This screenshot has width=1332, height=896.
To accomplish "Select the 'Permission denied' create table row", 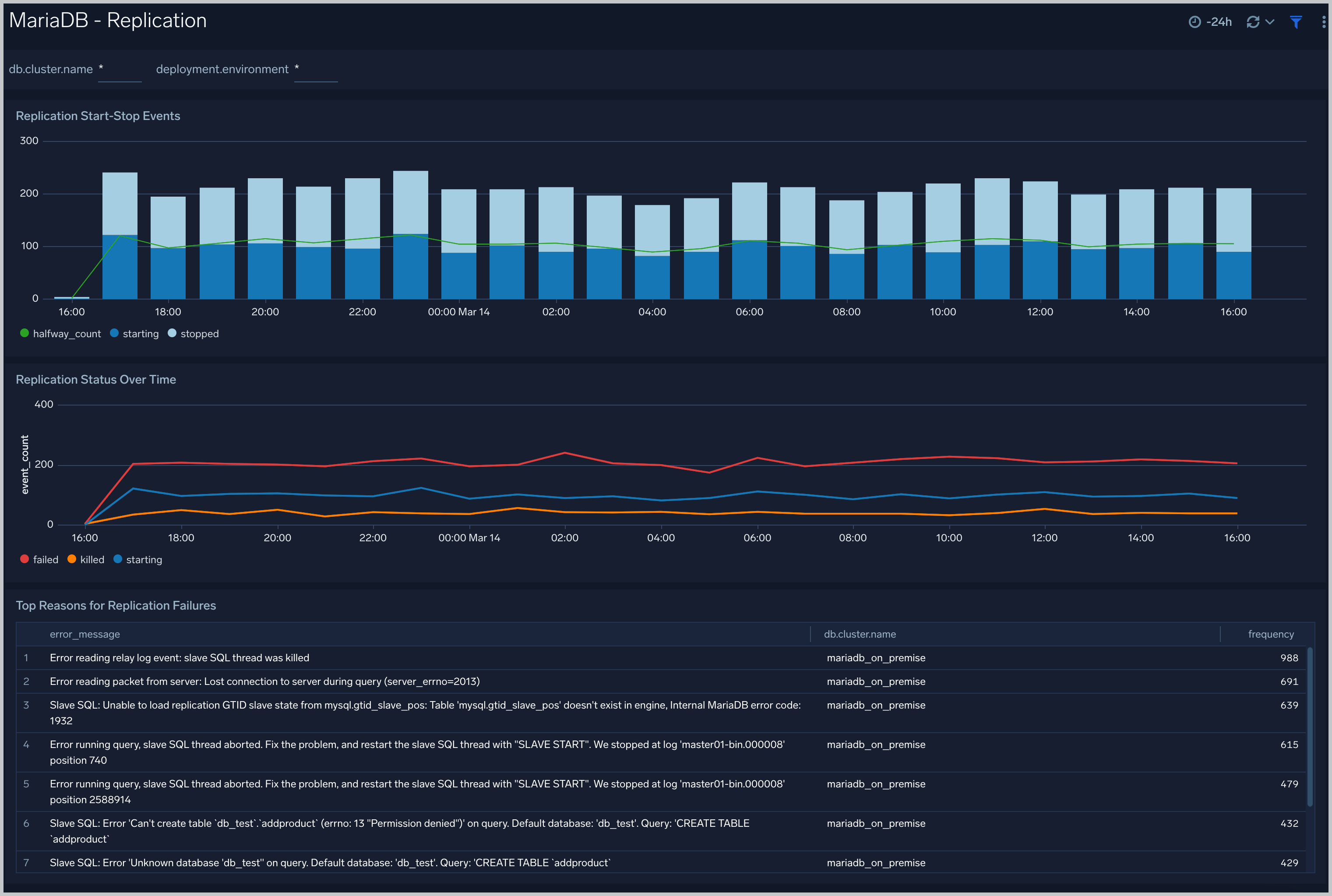I will click(x=661, y=832).
